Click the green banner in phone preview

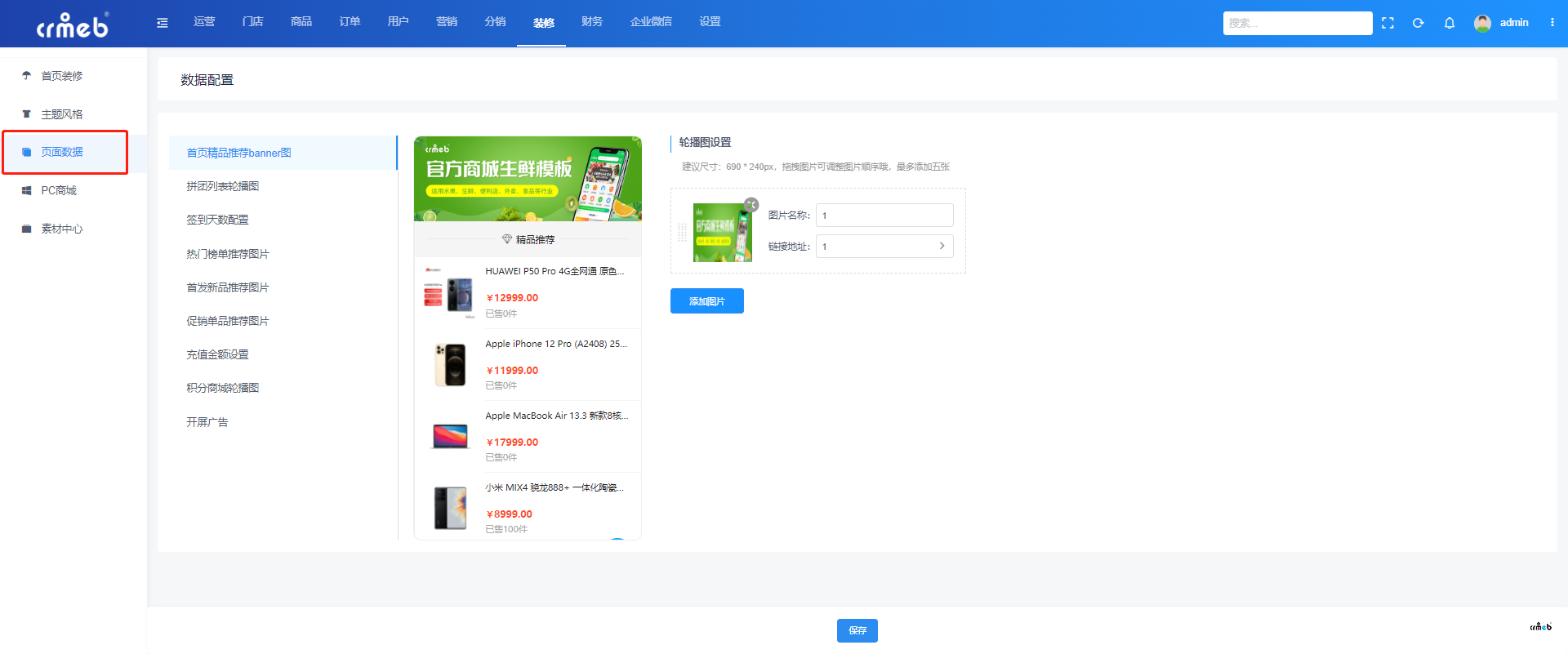[528, 179]
